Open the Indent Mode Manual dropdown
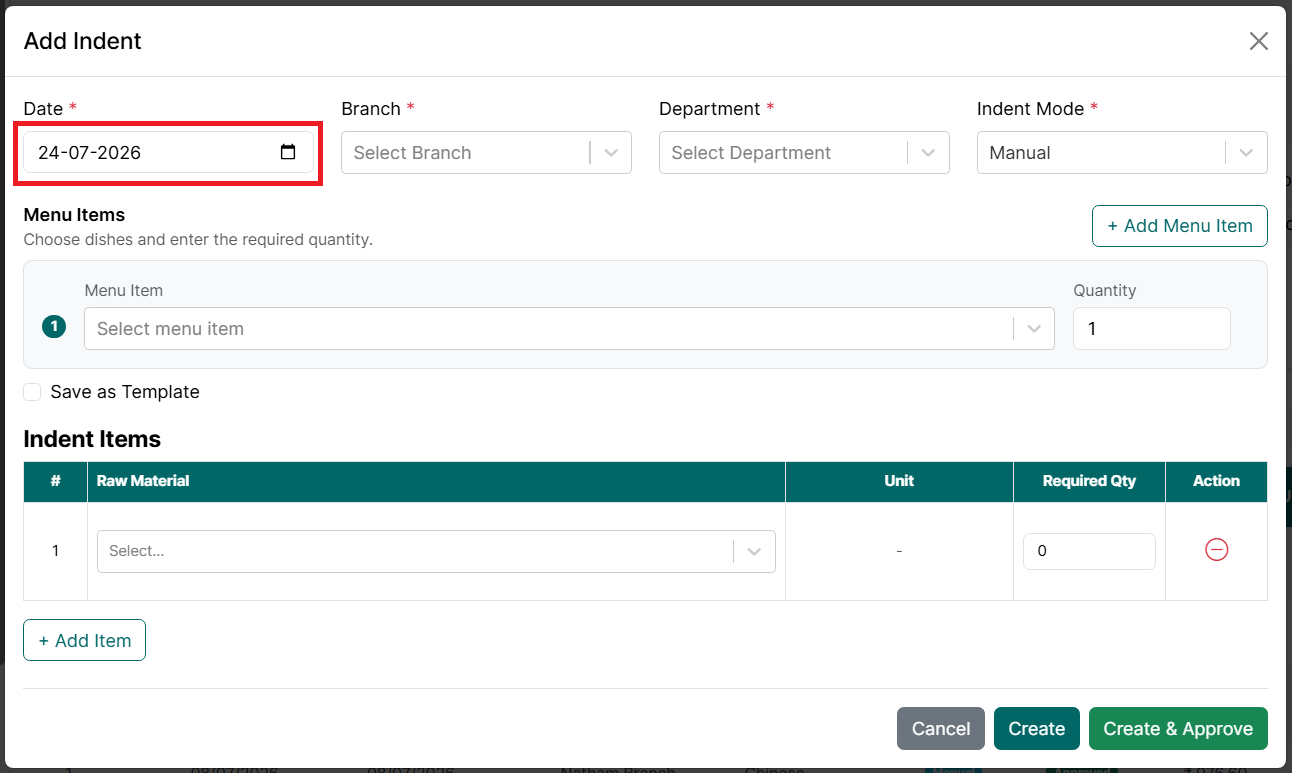 [x=1122, y=153]
